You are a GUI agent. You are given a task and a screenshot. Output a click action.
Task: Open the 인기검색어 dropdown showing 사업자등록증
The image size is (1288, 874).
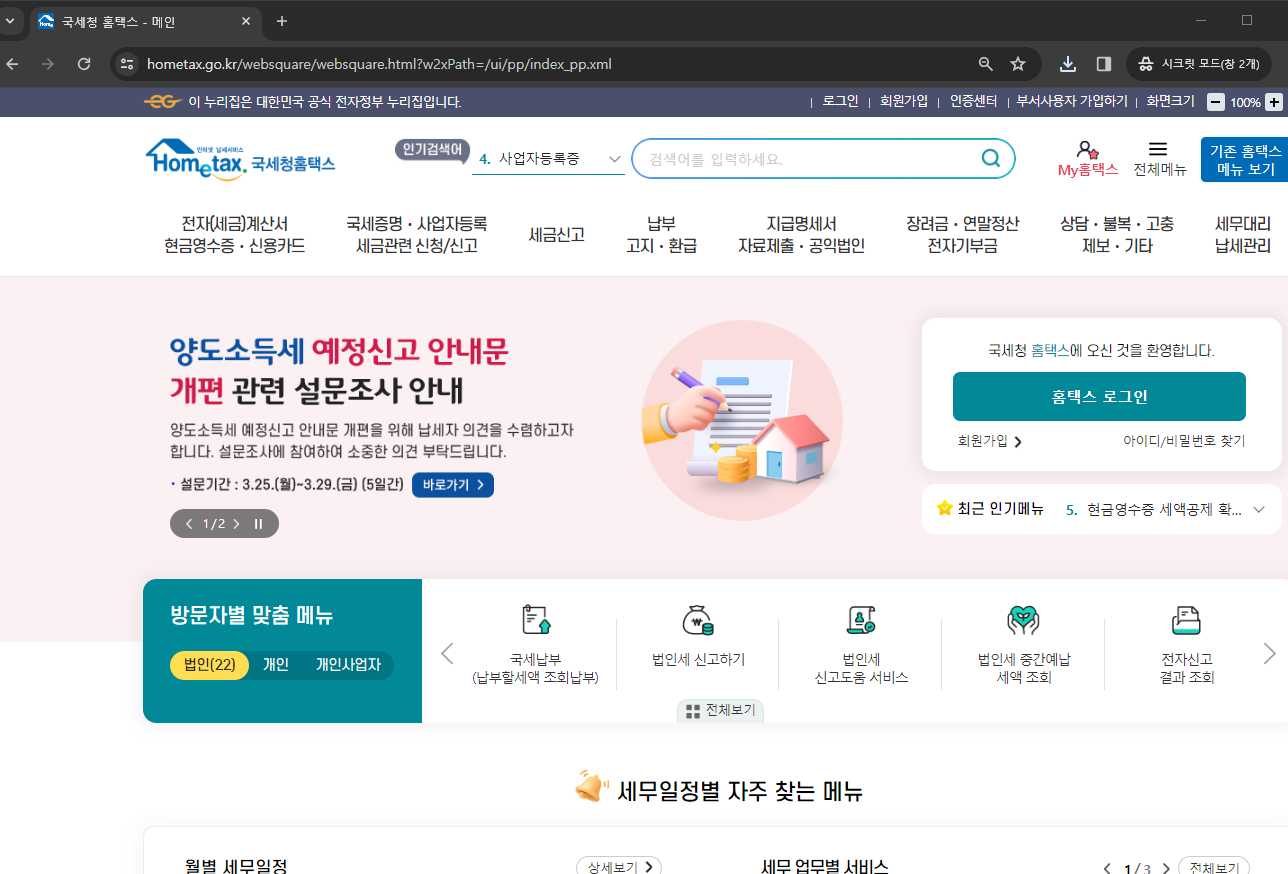pyautogui.click(x=548, y=158)
